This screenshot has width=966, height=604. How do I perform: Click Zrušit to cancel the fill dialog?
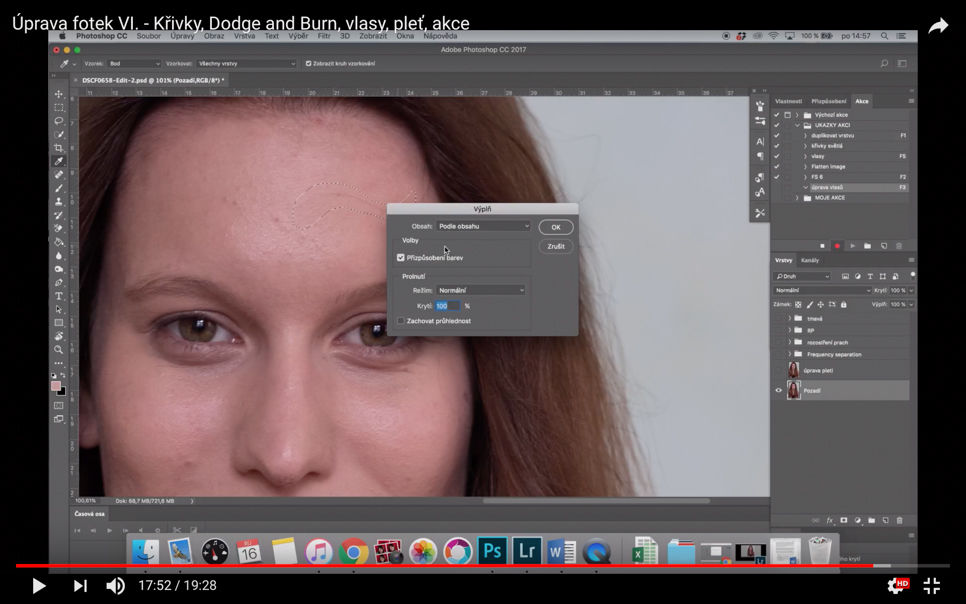556,247
